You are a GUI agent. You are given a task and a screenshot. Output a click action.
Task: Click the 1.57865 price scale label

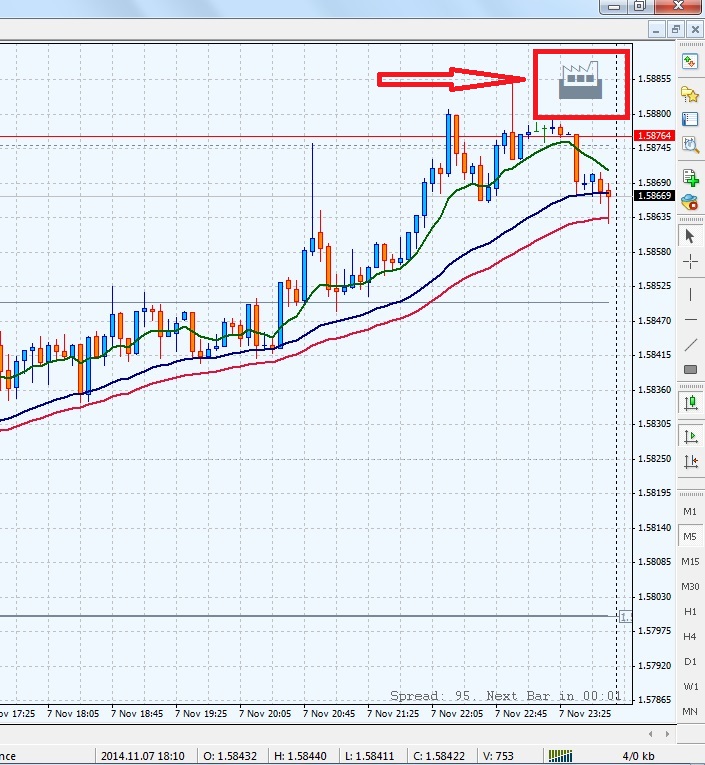click(x=655, y=700)
